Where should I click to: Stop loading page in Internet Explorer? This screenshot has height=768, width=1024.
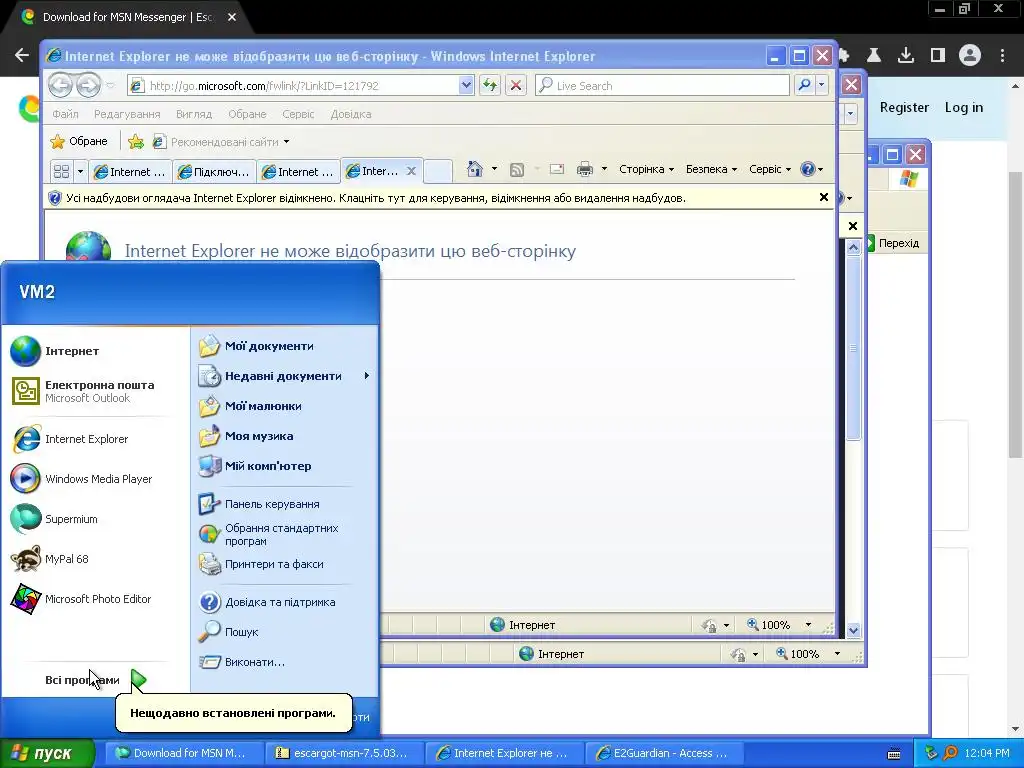tap(516, 86)
